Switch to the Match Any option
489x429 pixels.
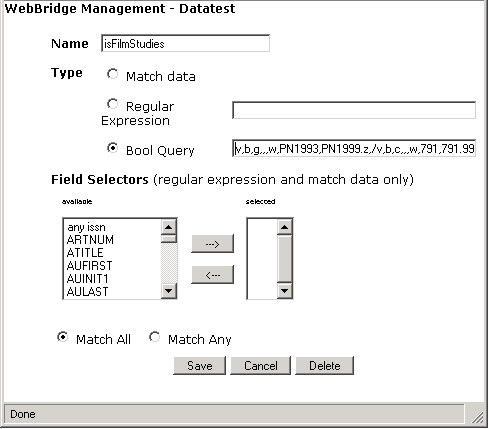[x=154, y=337]
